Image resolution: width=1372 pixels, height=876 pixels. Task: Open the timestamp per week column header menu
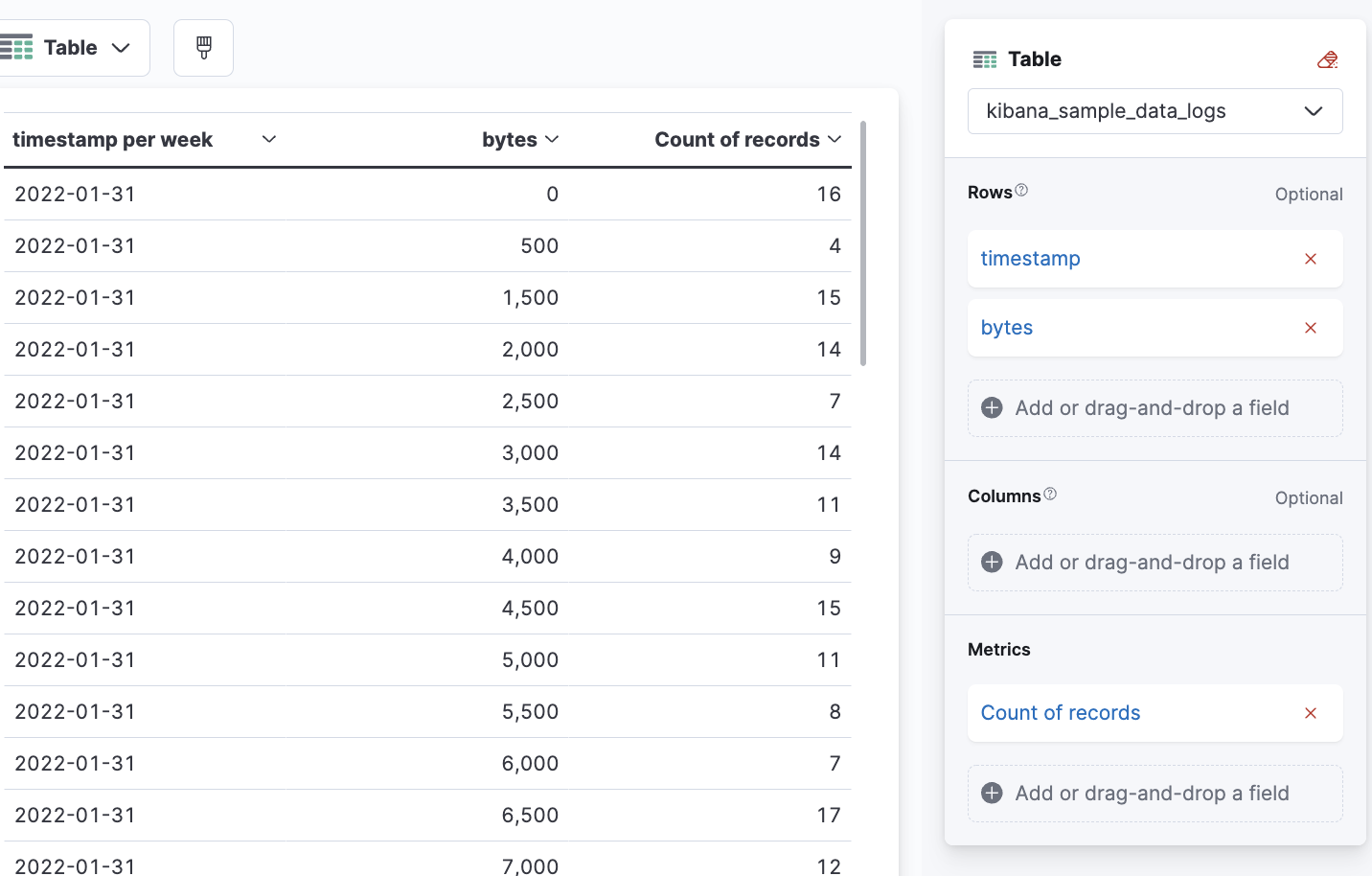269,139
